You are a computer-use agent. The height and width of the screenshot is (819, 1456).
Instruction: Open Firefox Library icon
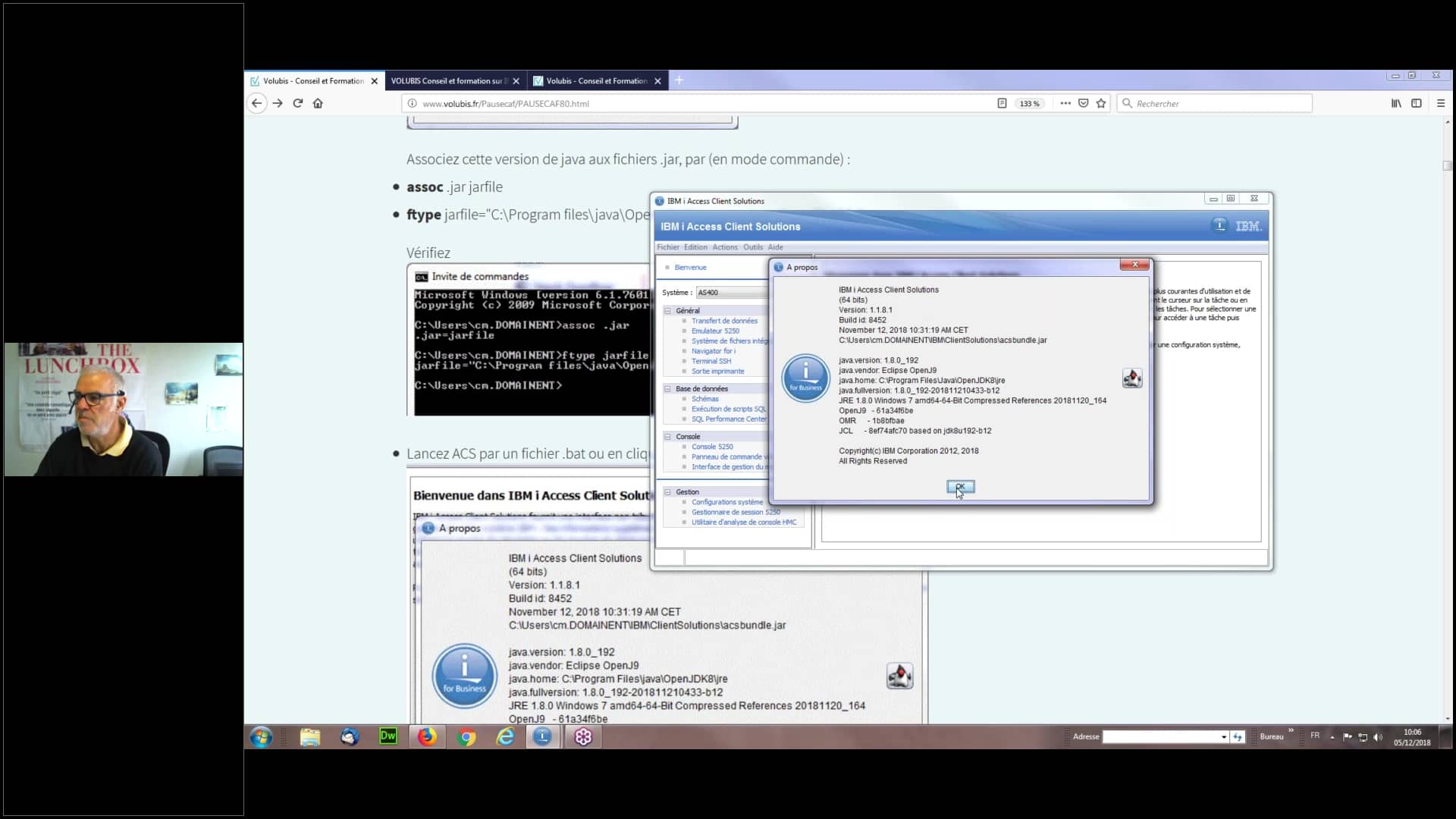(1396, 103)
